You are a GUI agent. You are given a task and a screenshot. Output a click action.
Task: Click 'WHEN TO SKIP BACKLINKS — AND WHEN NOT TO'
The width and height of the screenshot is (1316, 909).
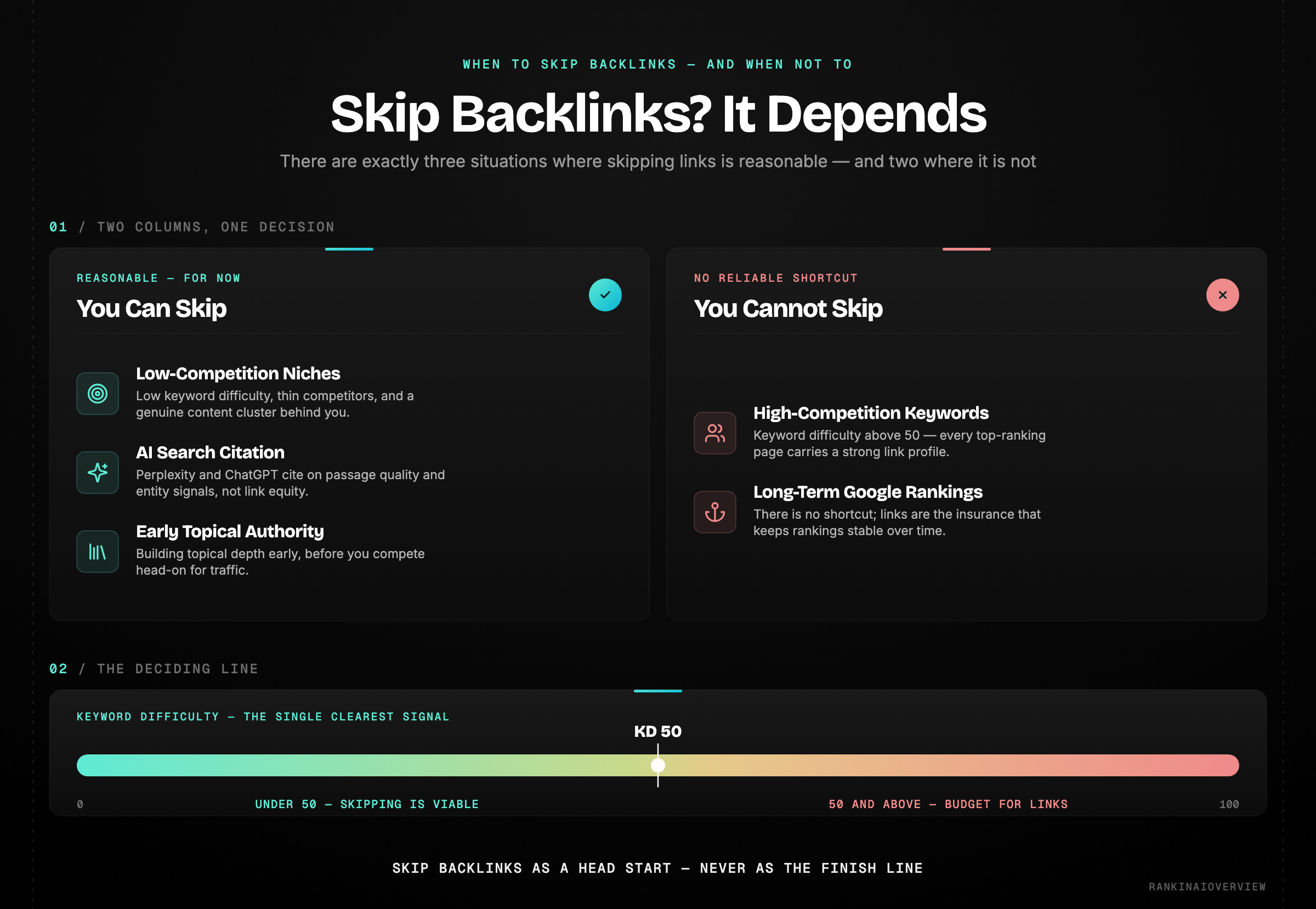coord(658,64)
